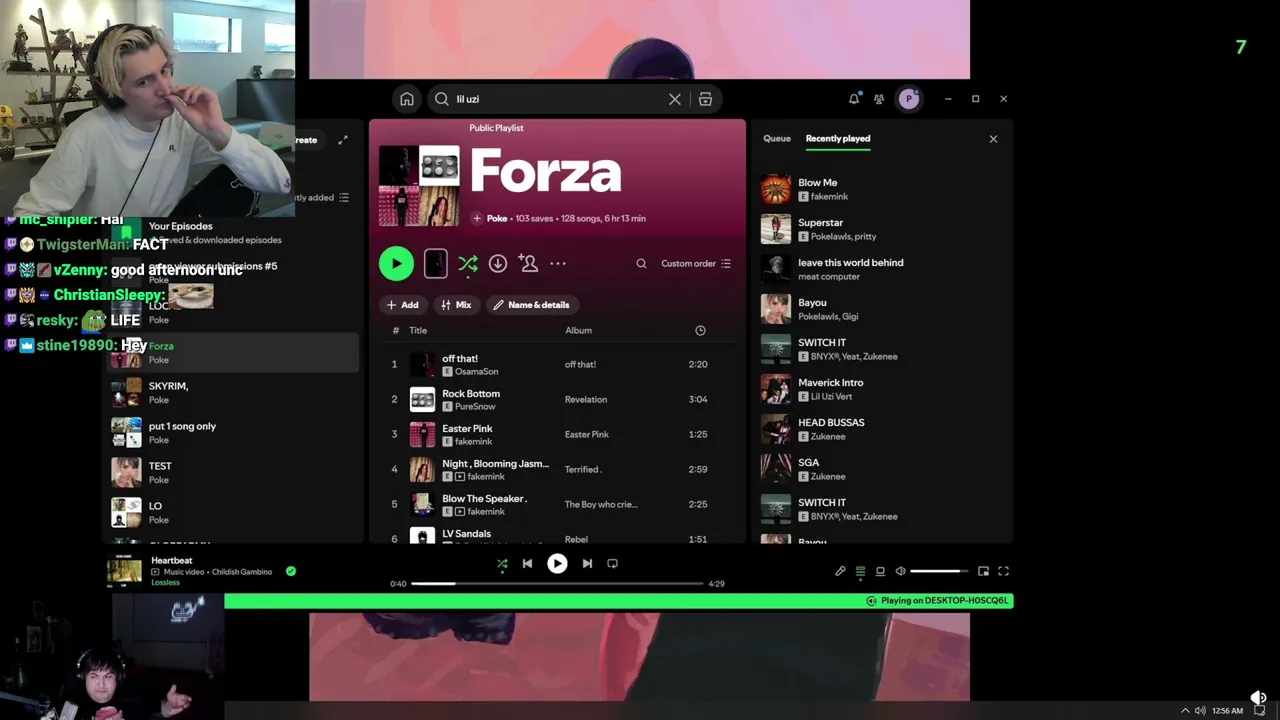
Task: Open the Browse icon beside search bar
Action: (705, 99)
